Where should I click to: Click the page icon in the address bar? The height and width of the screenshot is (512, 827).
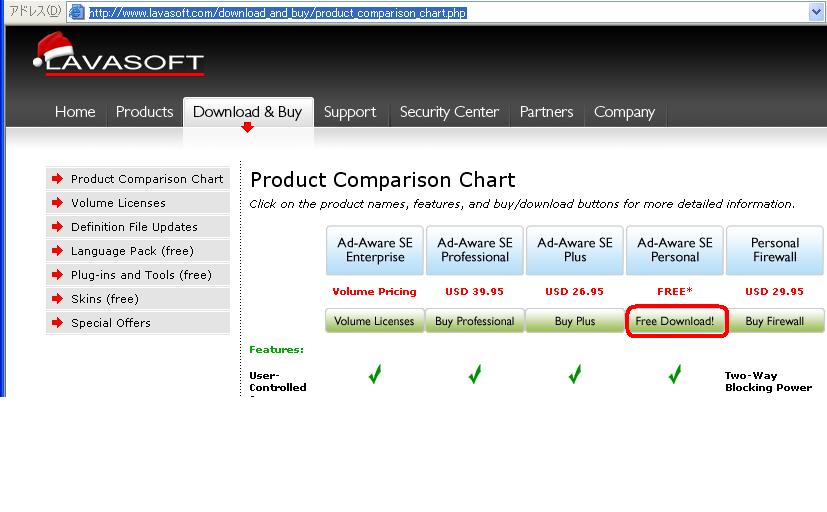pos(77,12)
